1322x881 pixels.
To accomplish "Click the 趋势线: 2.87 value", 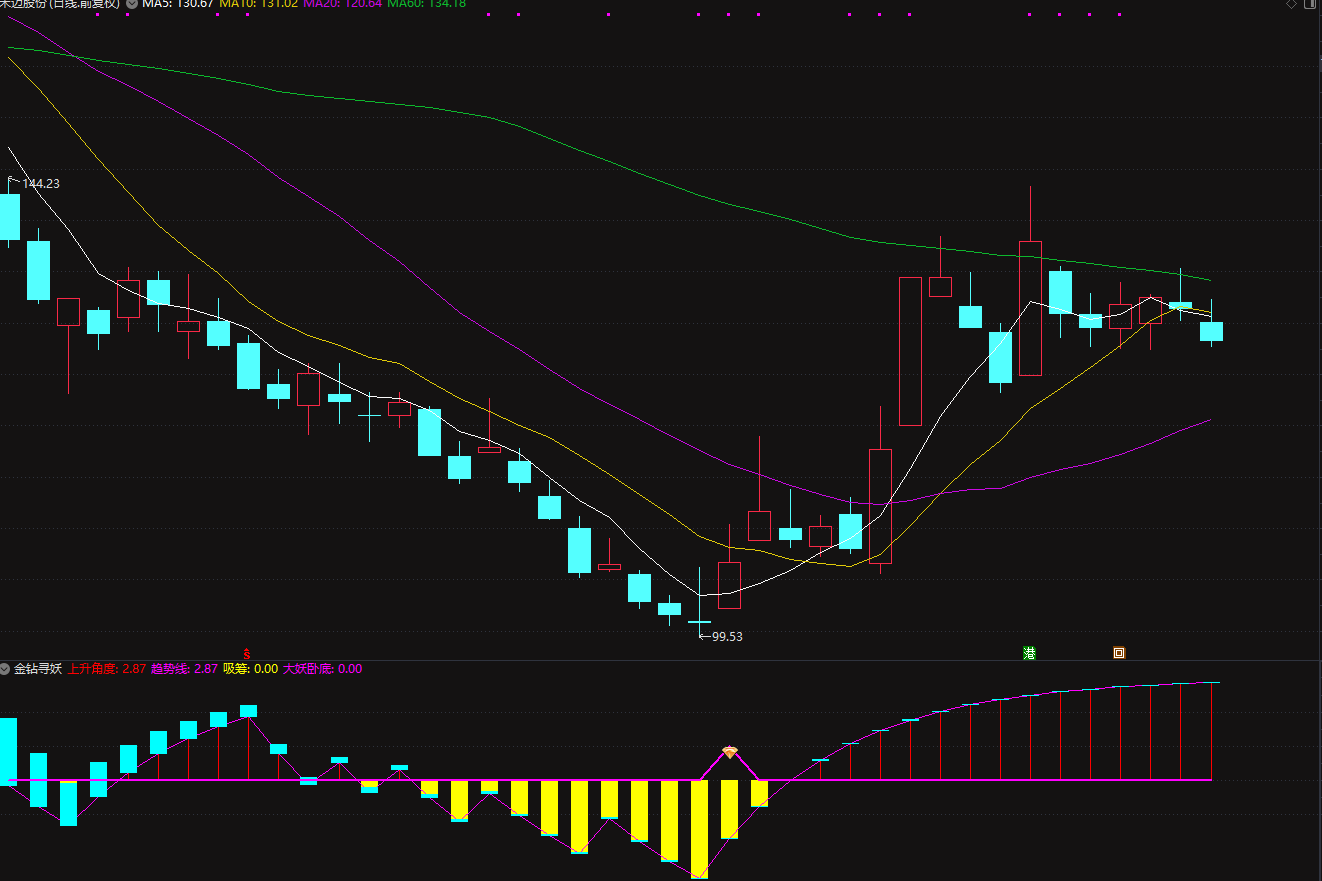I will 184,669.
